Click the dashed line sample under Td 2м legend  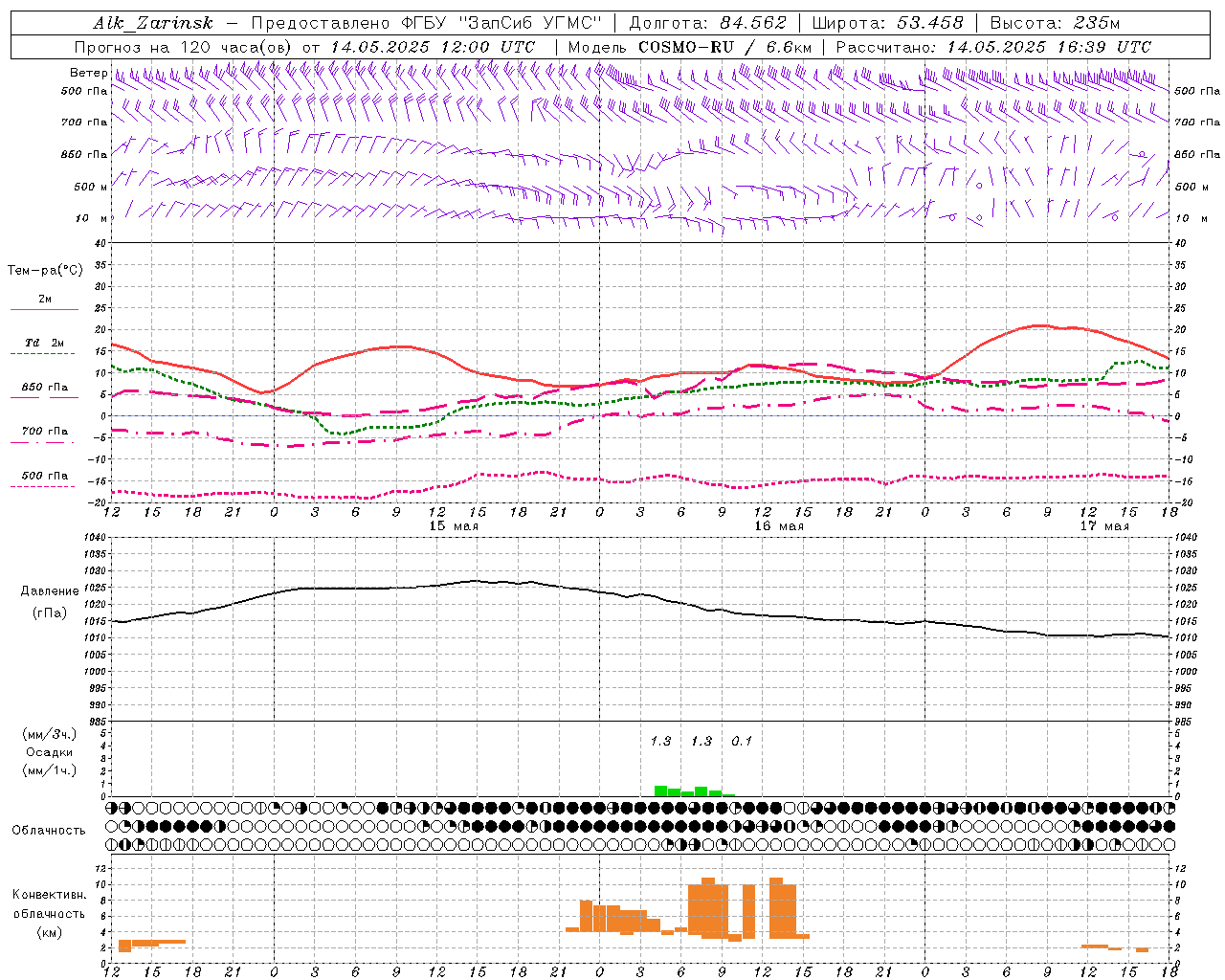[44, 354]
